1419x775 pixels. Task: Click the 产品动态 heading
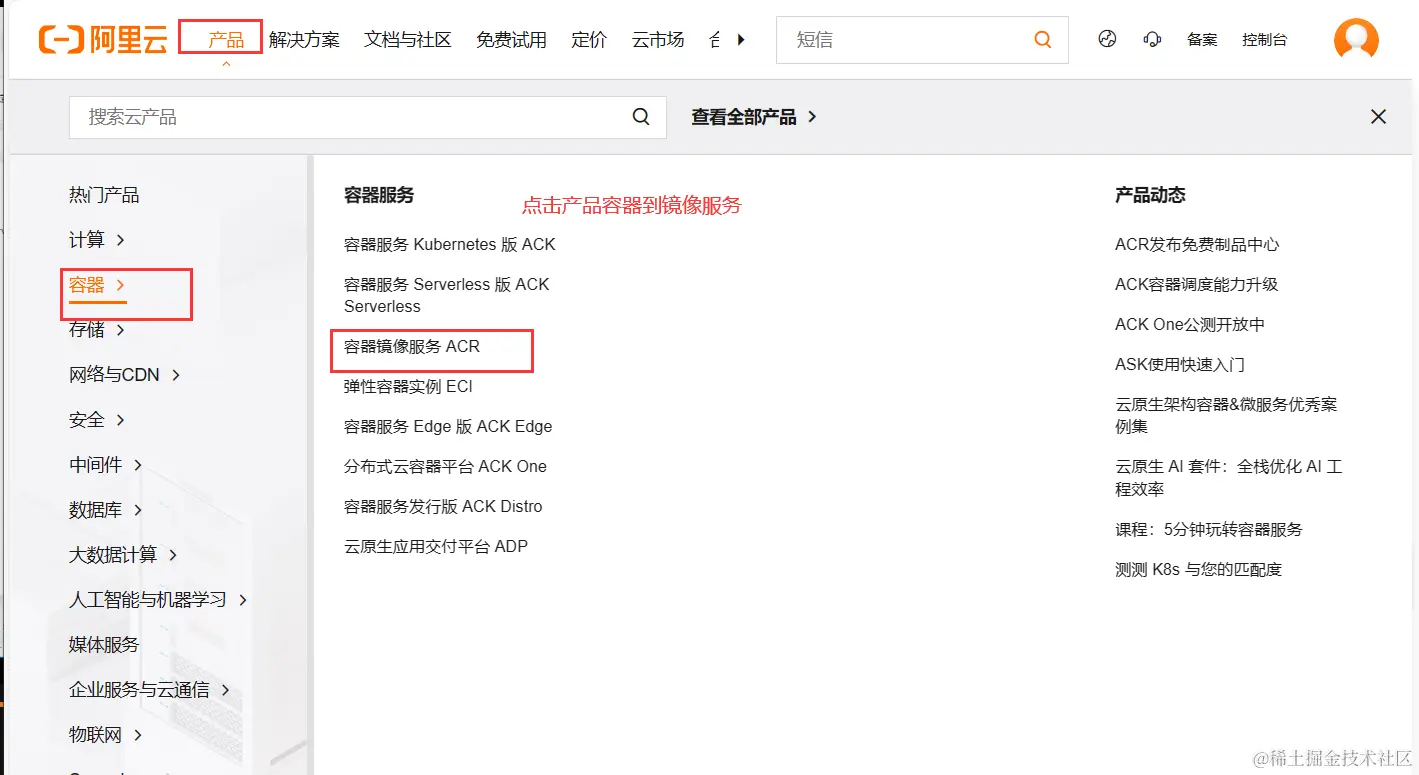point(1150,195)
